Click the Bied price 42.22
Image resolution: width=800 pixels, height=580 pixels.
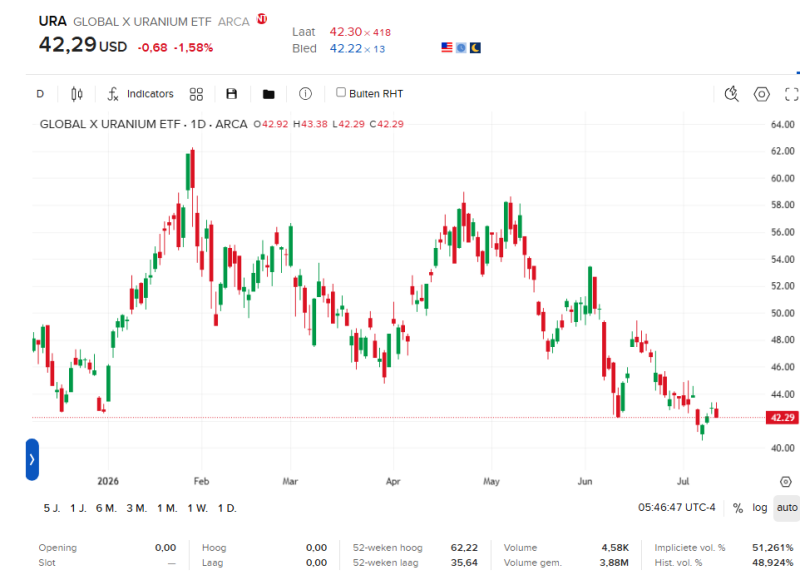pyautogui.click(x=345, y=48)
